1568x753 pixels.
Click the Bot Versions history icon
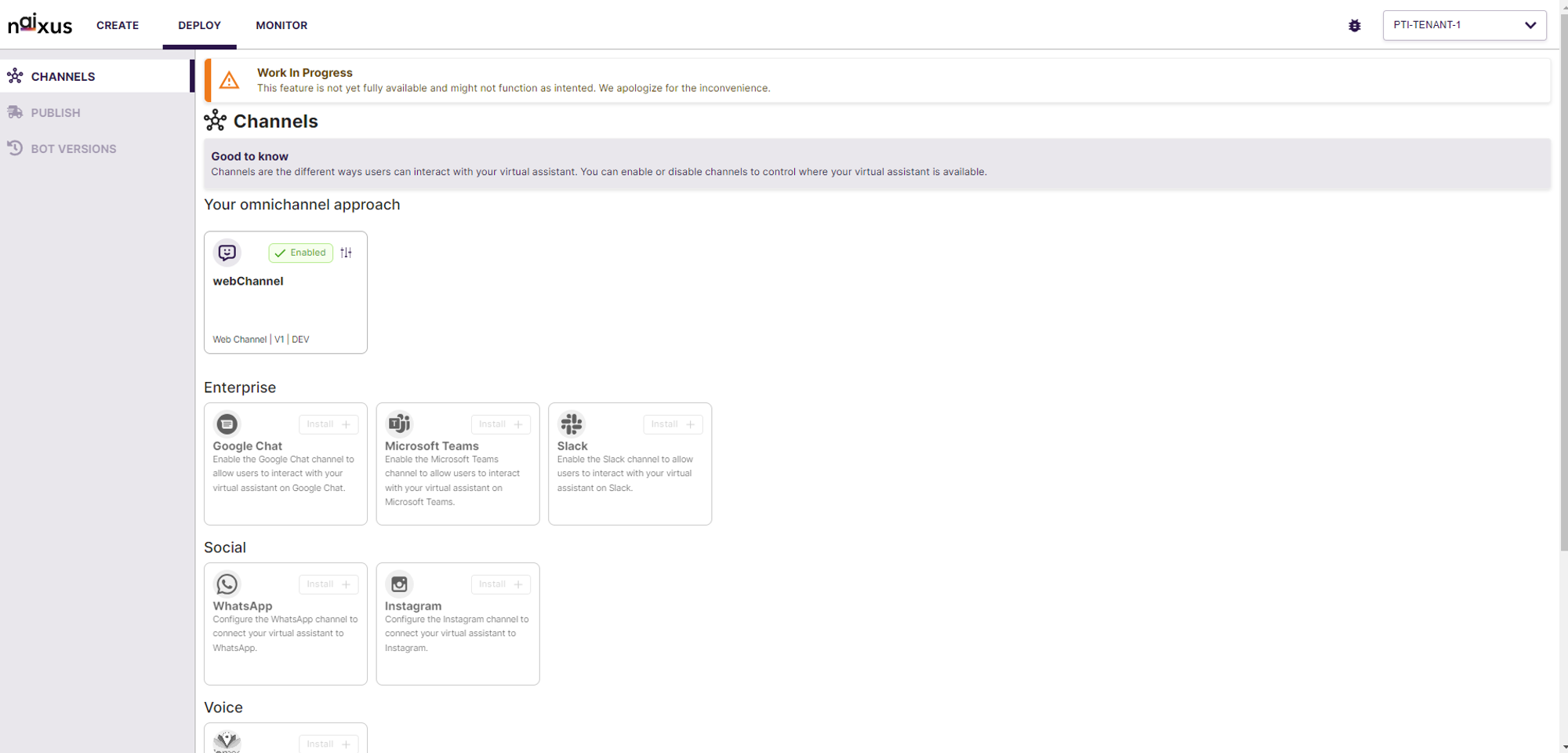pyautogui.click(x=15, y=147)
